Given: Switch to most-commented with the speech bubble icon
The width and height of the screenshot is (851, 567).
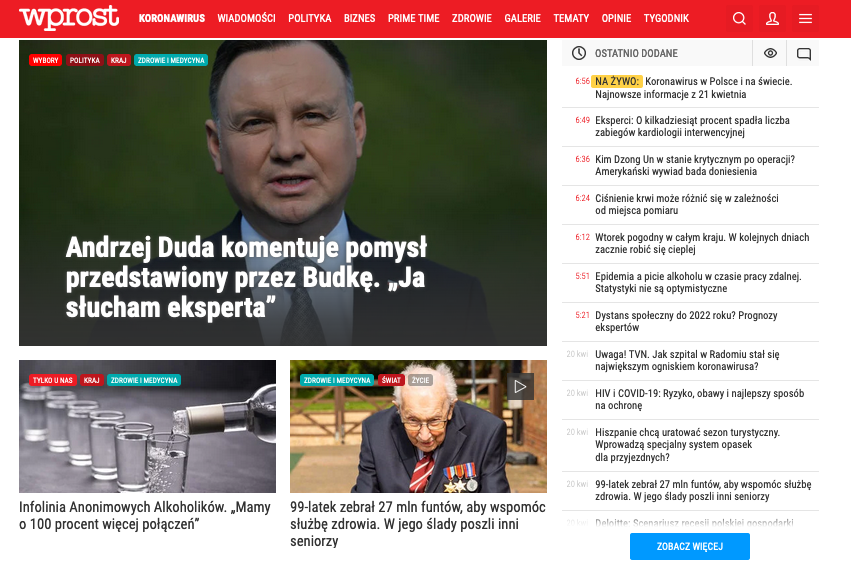Looking at the screenshot, I should (803, 53).
